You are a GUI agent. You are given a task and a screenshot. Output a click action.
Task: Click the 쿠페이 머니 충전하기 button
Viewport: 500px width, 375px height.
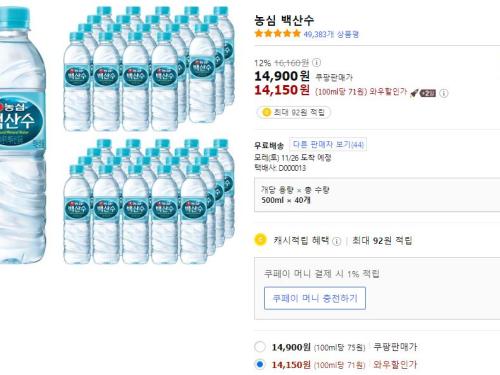coord(315,298)
